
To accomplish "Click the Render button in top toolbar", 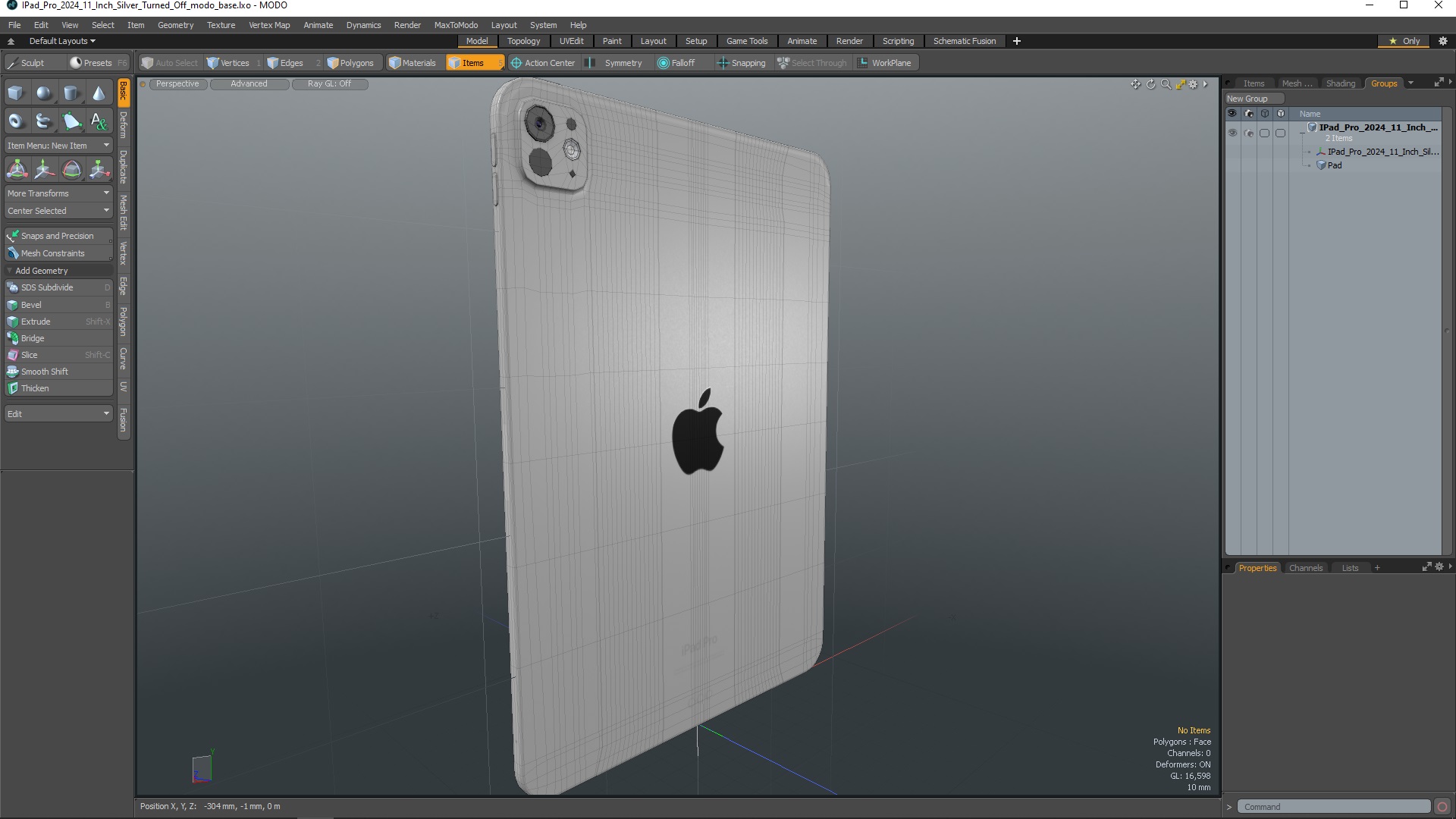I will tap(407, 24).
